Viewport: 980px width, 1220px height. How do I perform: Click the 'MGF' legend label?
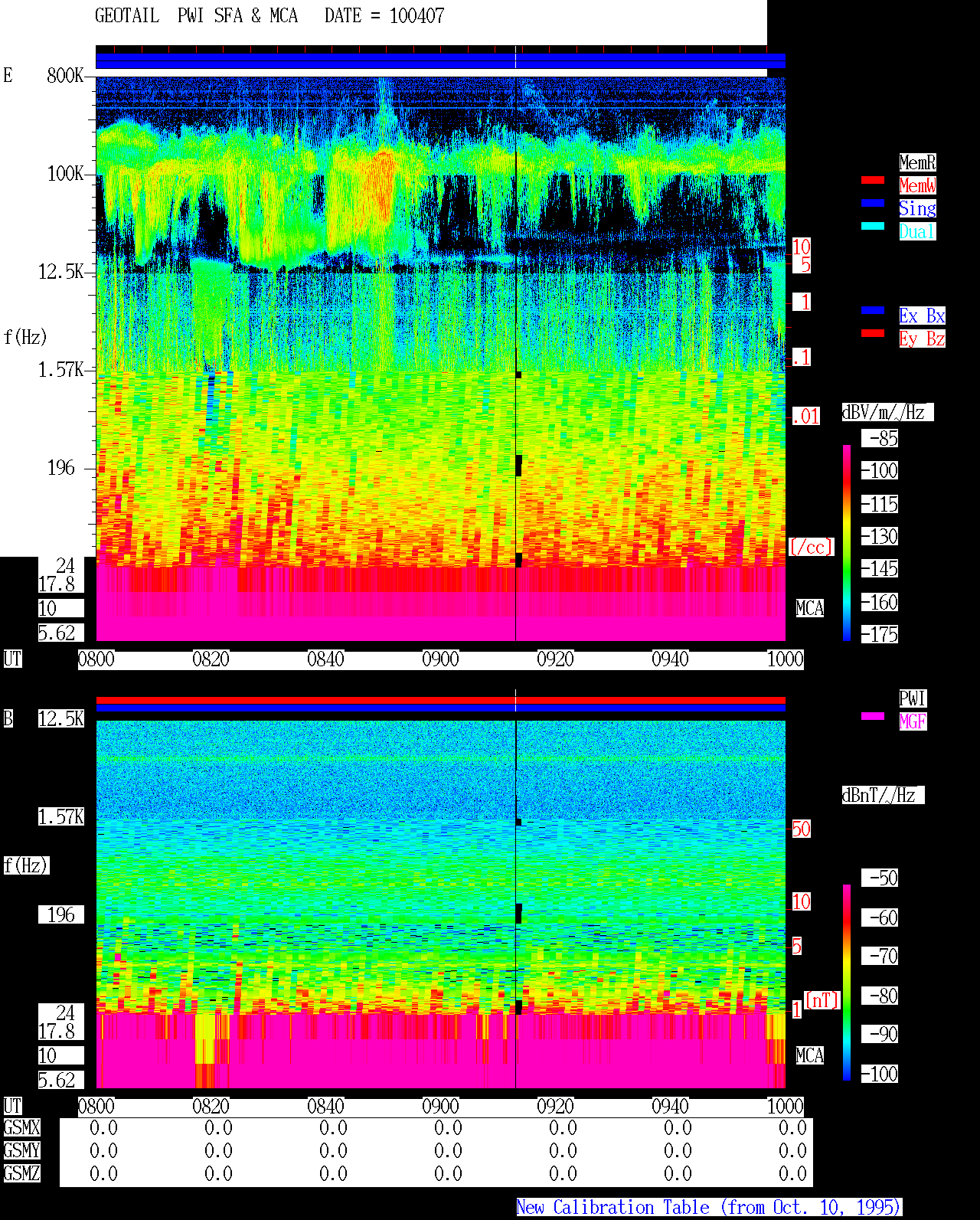tap(913, 721)
